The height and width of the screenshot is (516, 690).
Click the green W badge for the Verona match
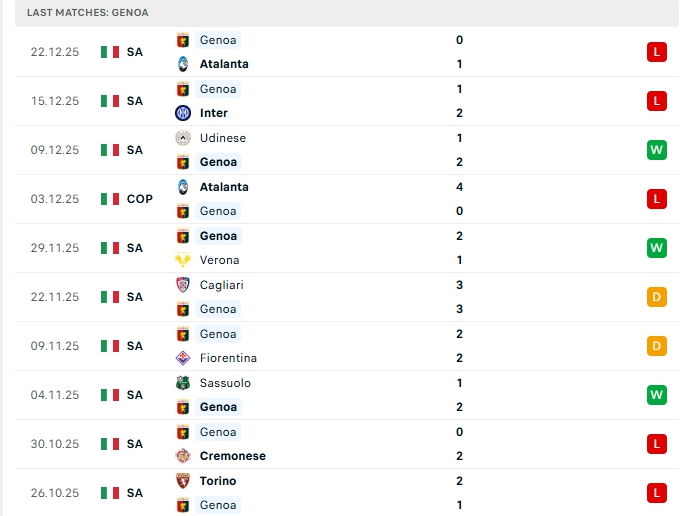pos(656,248)
